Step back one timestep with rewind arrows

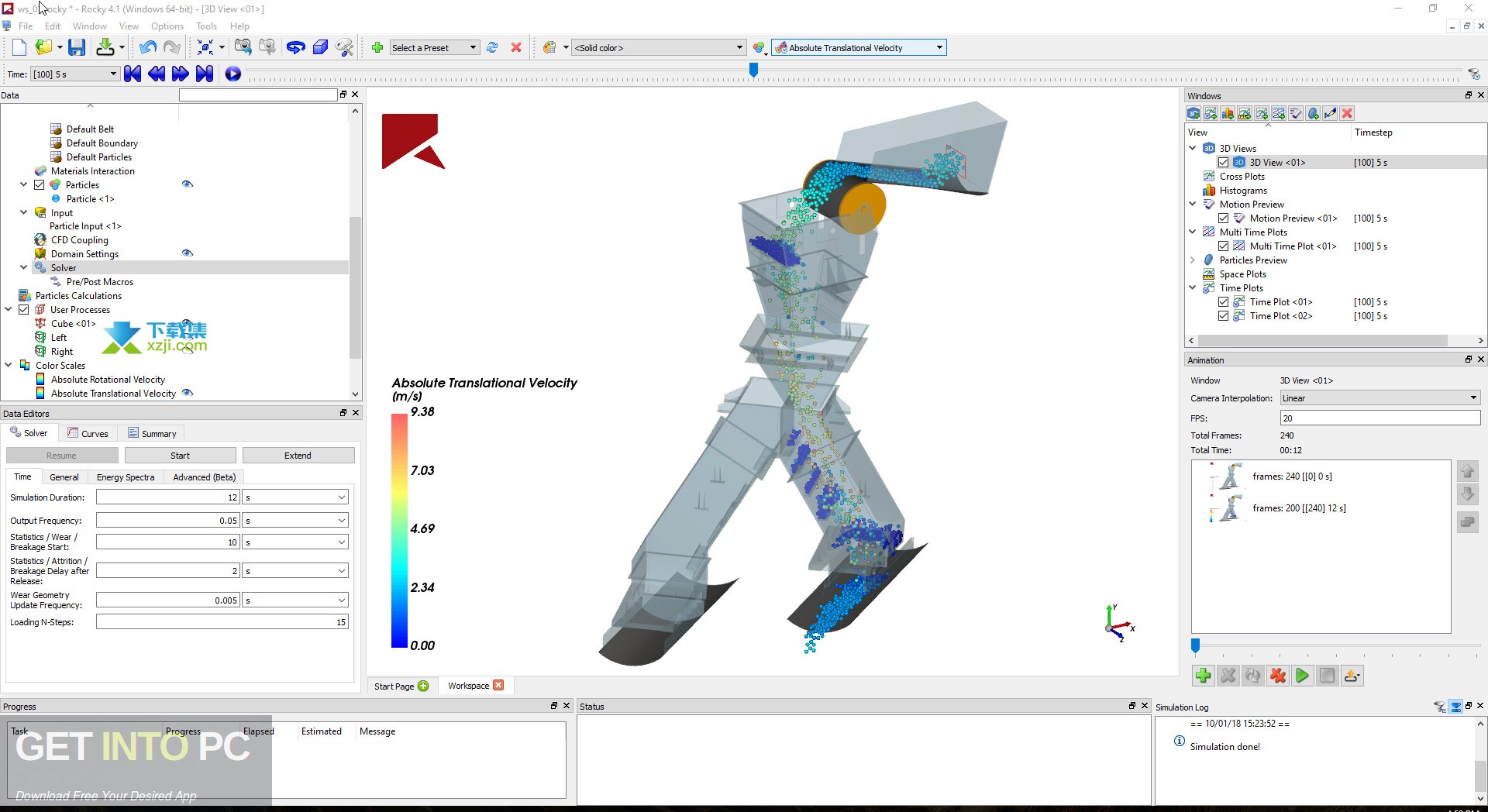tap(157, 74)
